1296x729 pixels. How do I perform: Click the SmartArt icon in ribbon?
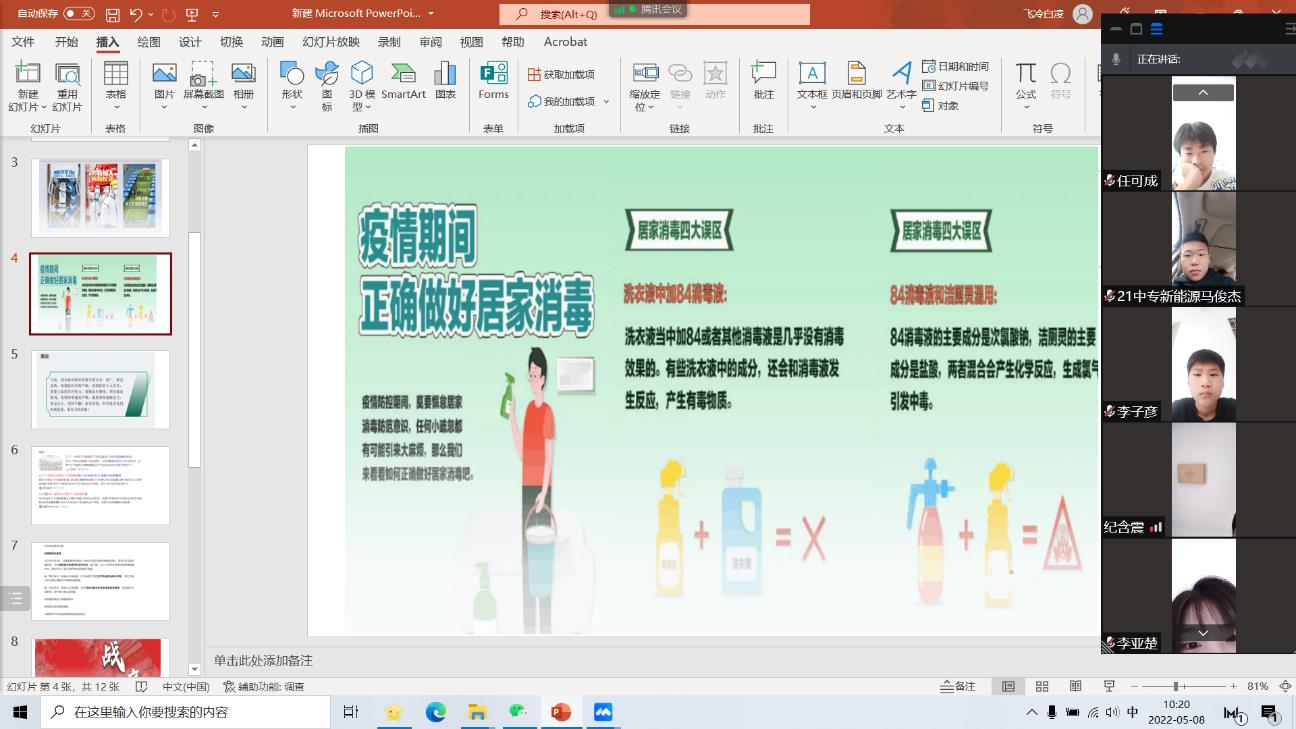[403, 81]
